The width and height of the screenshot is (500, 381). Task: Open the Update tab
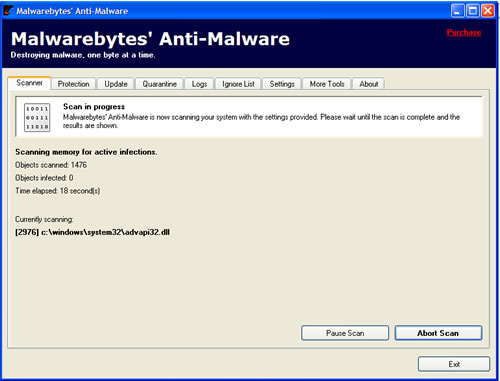coord(116,84)
